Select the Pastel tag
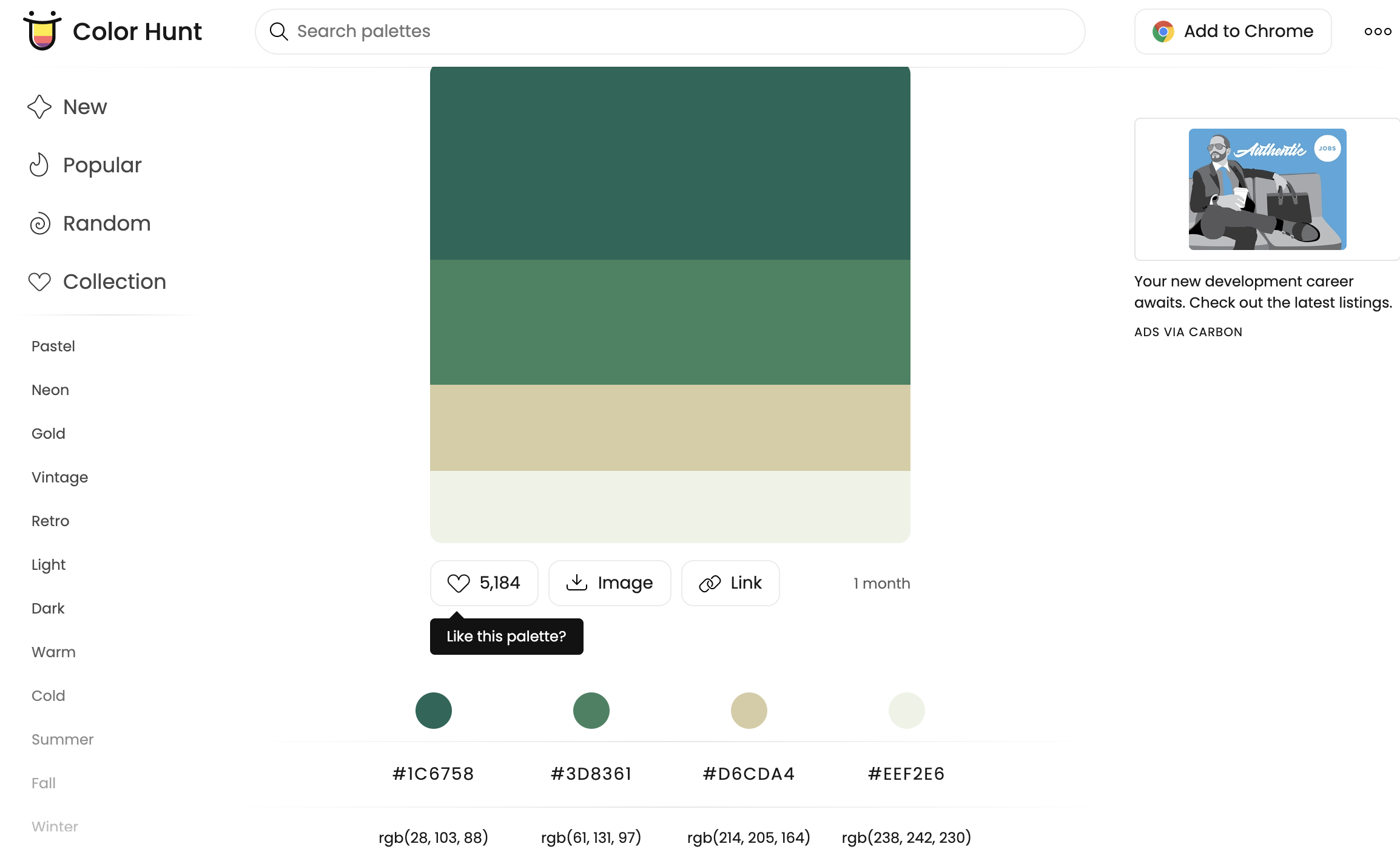Image resolution: width=1400 pixels, height=852 pixels. pyautogui.click(x=53, y=346)
